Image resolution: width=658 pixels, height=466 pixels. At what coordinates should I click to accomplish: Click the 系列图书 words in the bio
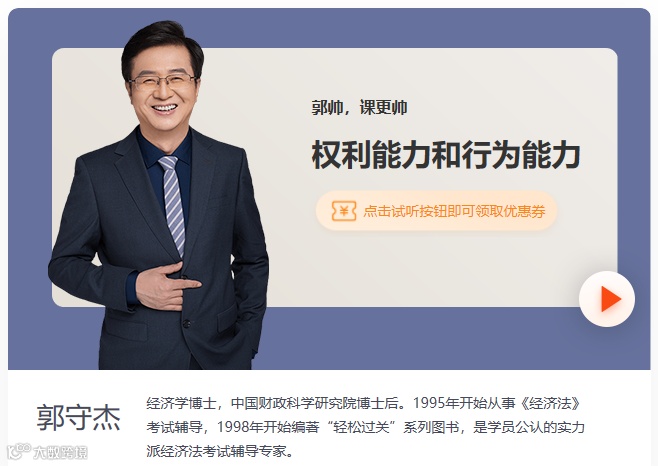coord(431,427)
